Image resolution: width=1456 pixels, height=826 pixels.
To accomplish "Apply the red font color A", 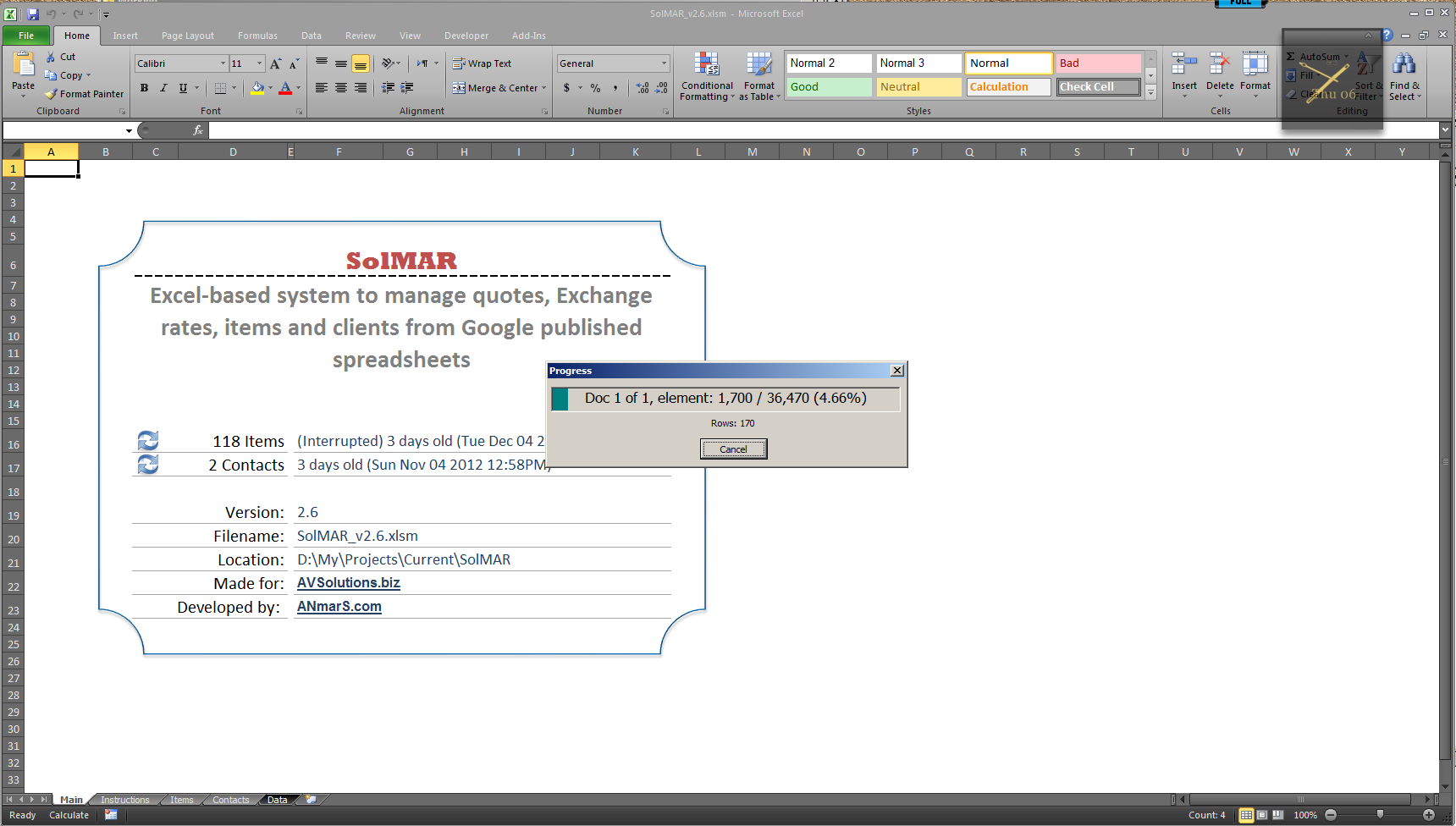I will [285, 88].
